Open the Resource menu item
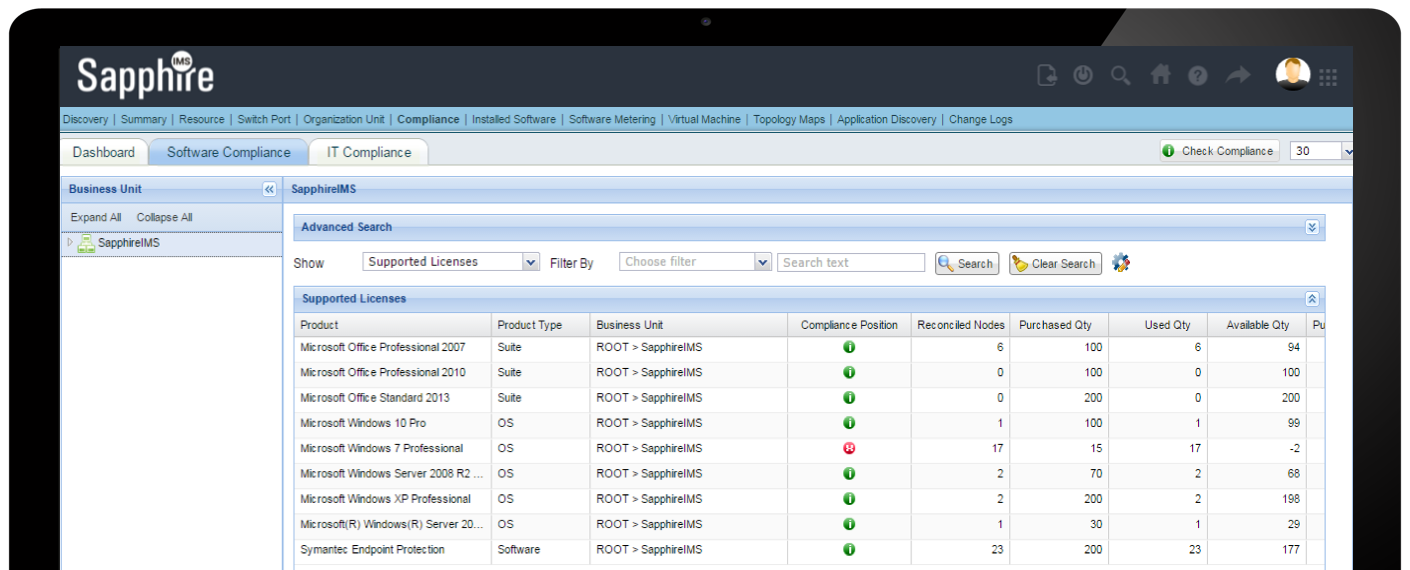Screen dimensions: 1410x570 click(202, 119)
